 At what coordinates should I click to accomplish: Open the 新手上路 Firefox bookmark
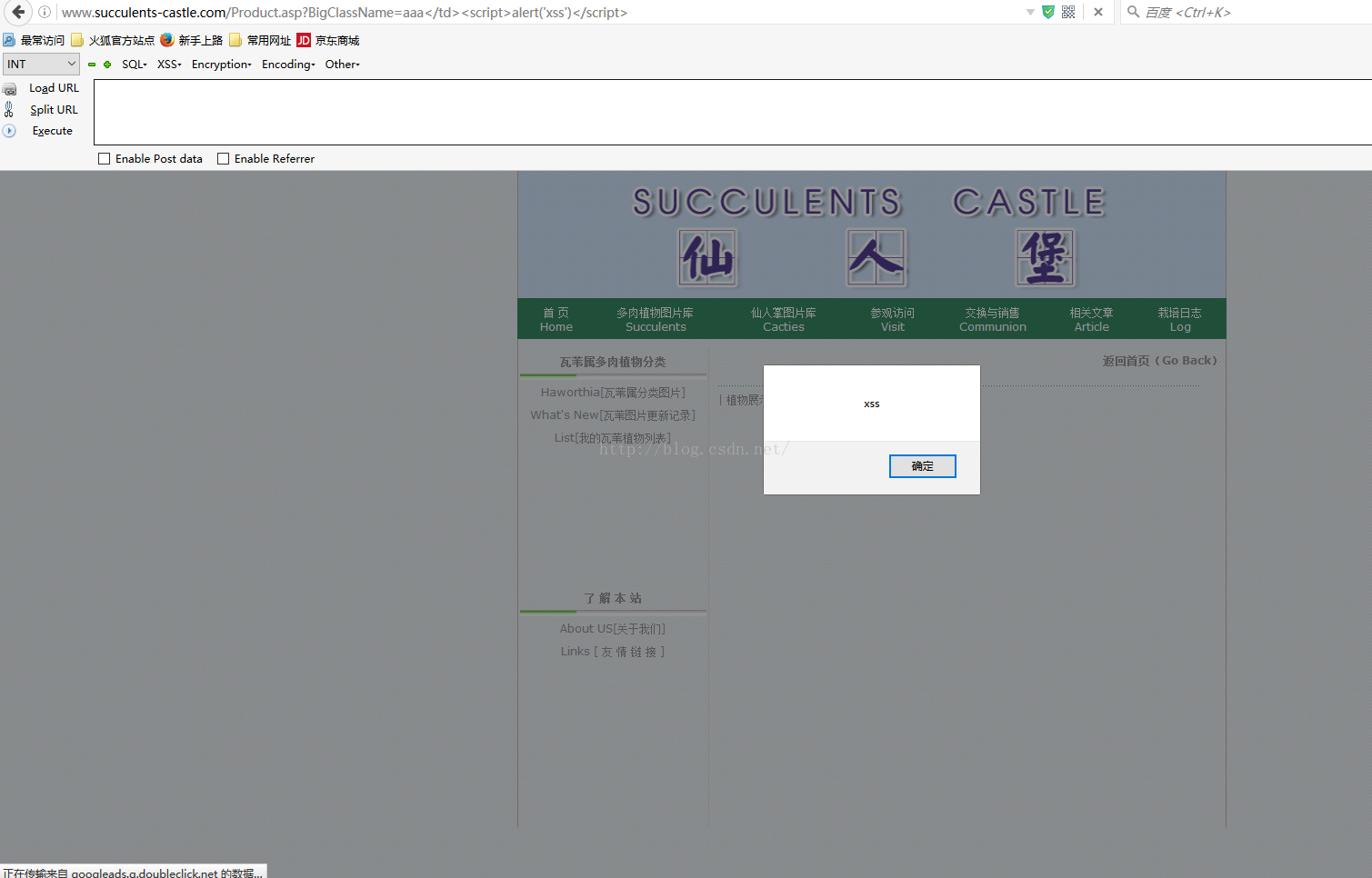click(x=191, y=40)
